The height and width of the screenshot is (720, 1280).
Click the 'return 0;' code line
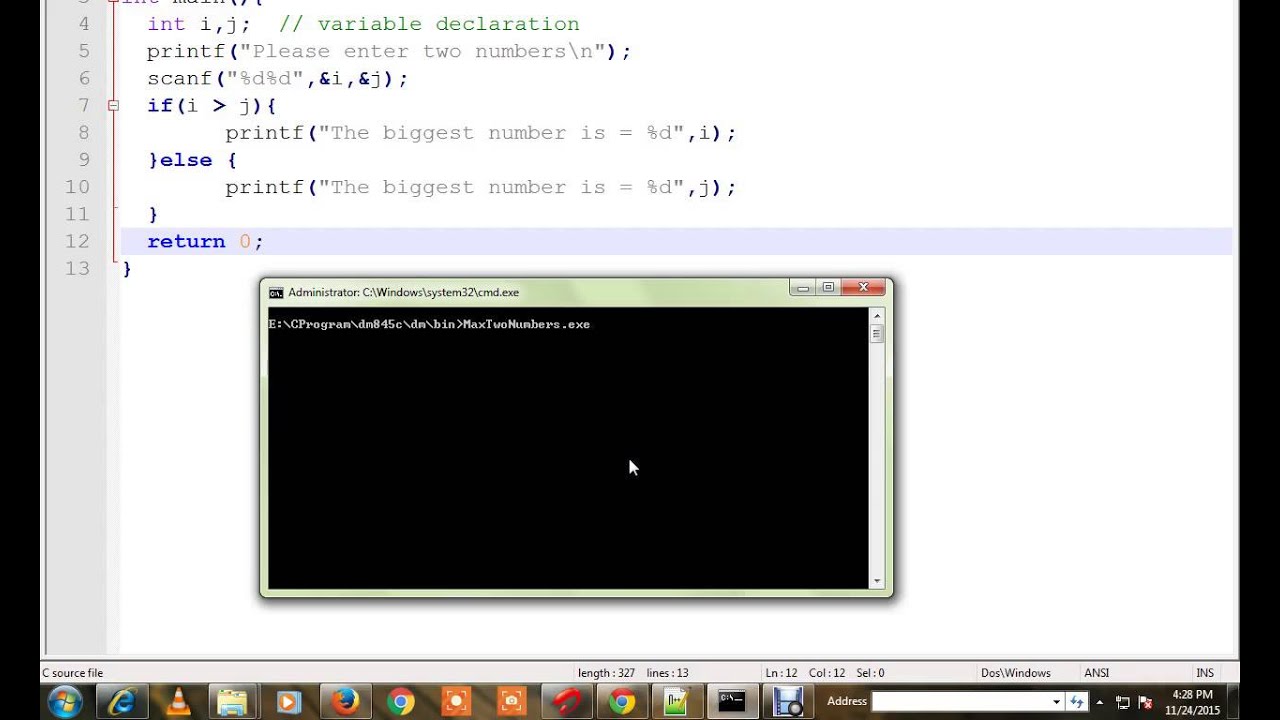click(x=205, y=241)
